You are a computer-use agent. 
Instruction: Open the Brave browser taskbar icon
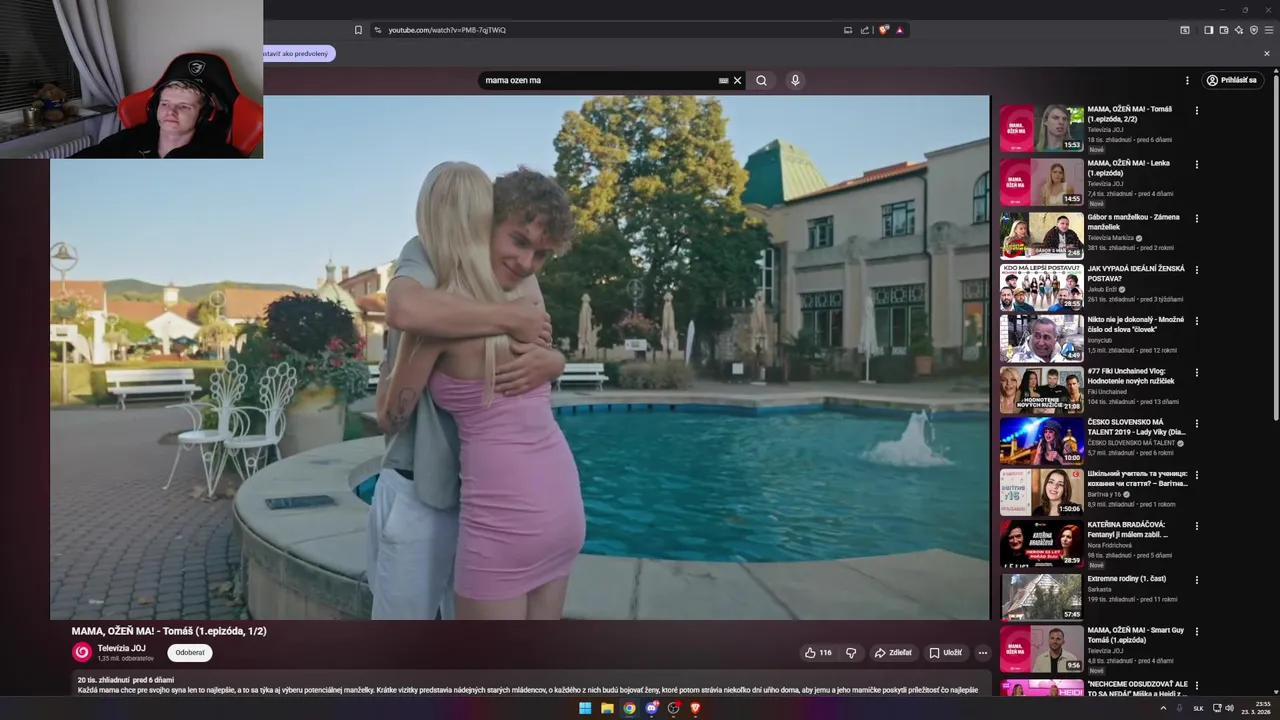[695, 708]
